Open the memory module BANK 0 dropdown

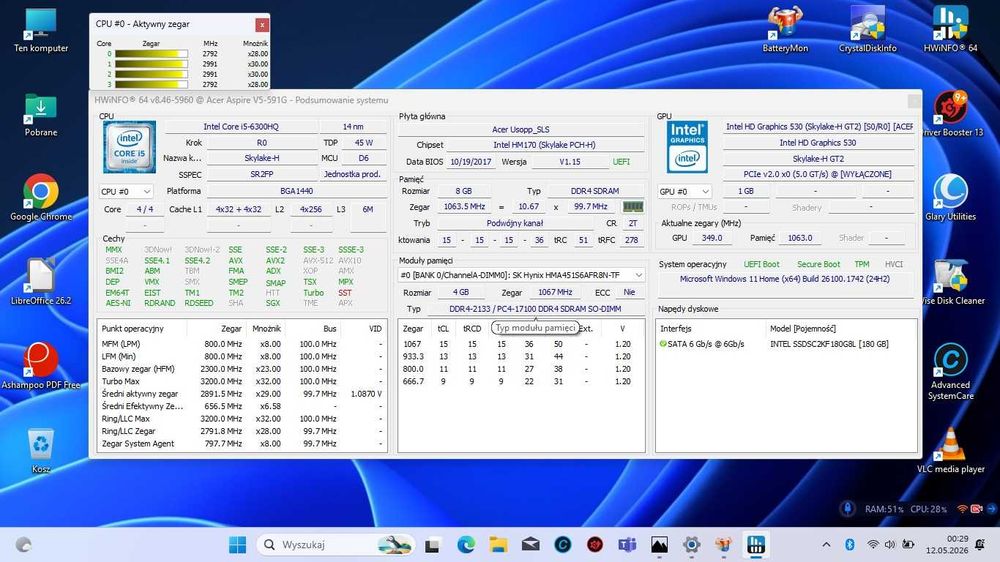521,275
